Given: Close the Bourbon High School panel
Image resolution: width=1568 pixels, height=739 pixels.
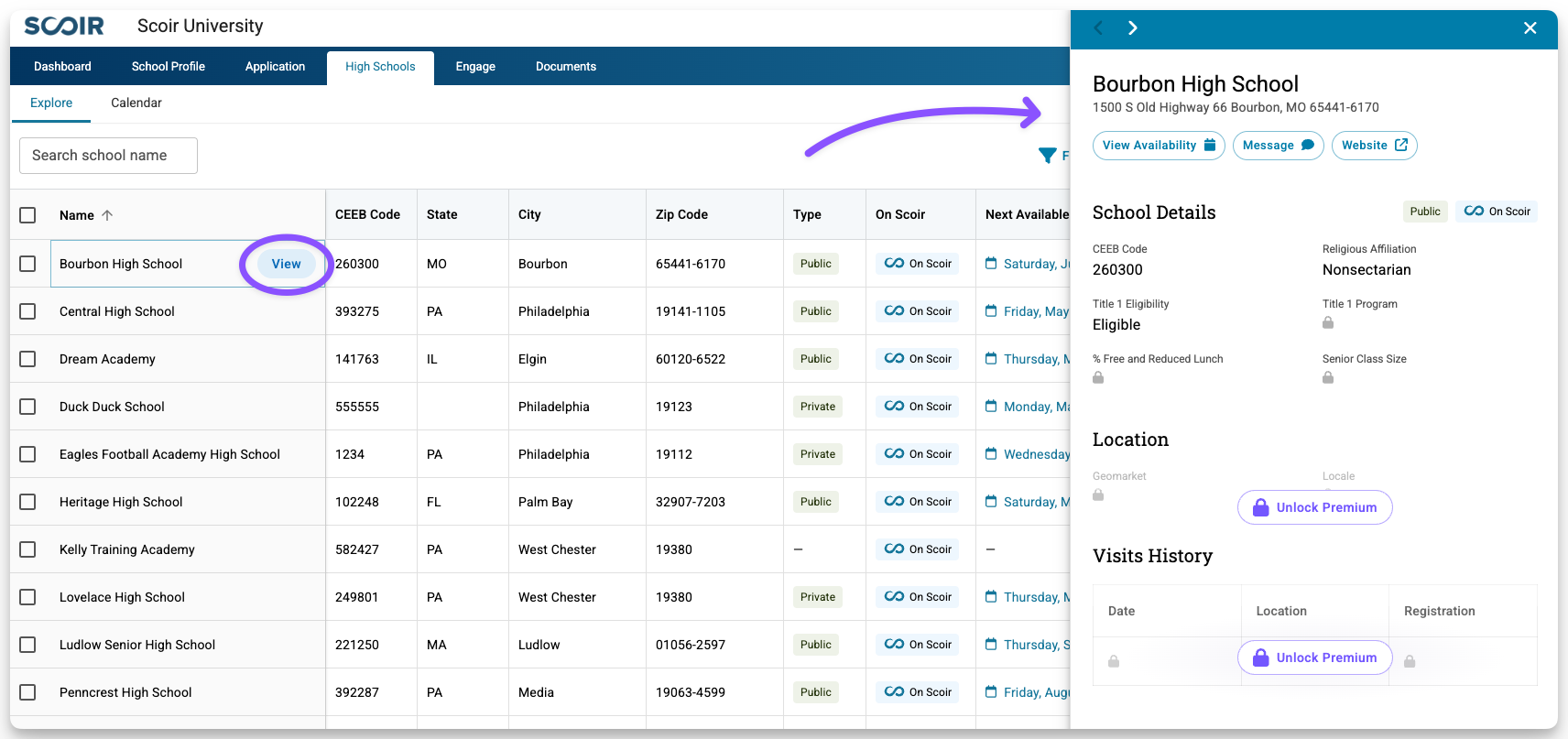Looking at the screenshot, I should pos(1530,27).
